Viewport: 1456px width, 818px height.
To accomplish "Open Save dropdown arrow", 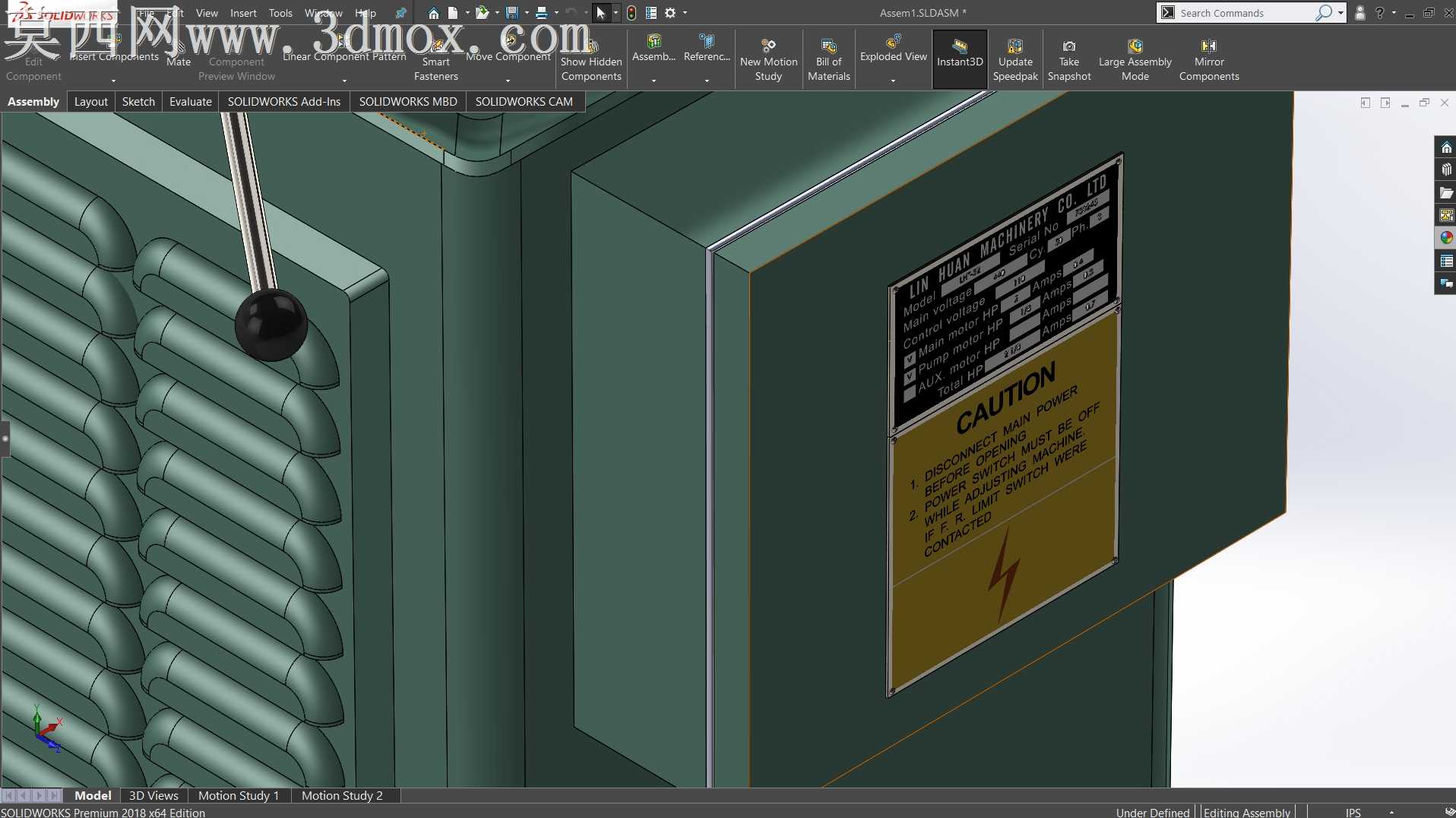I will pyautogui.click(x=527, y=13).
